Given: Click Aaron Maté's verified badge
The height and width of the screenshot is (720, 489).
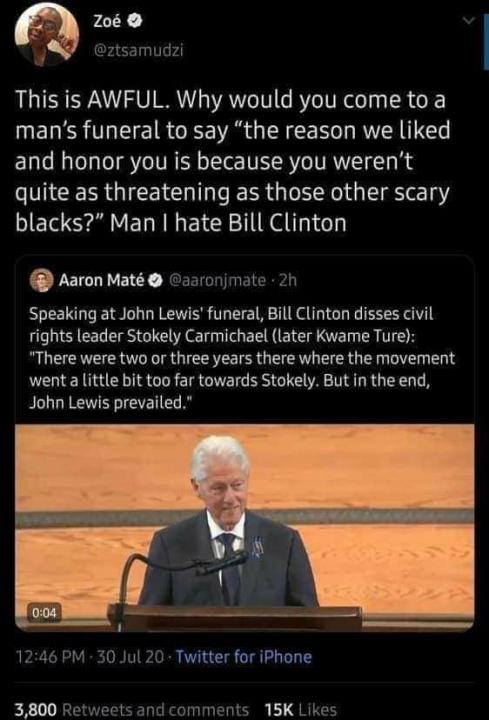Looking at the screenshot, I should [156, 280].
